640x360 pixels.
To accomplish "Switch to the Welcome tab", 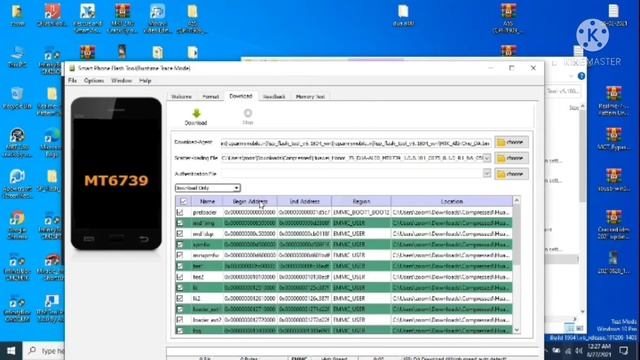I will click(x=181, y=97).
